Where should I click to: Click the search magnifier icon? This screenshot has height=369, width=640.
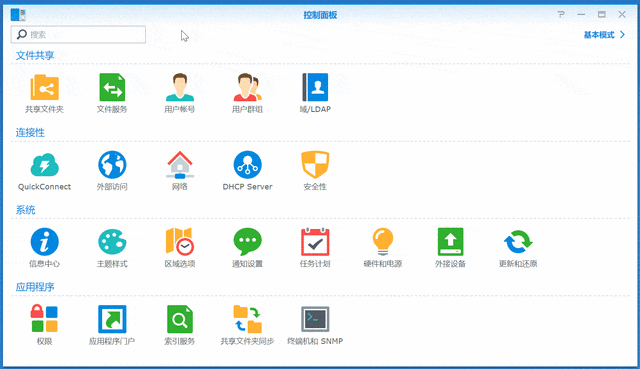coord(22,35)
